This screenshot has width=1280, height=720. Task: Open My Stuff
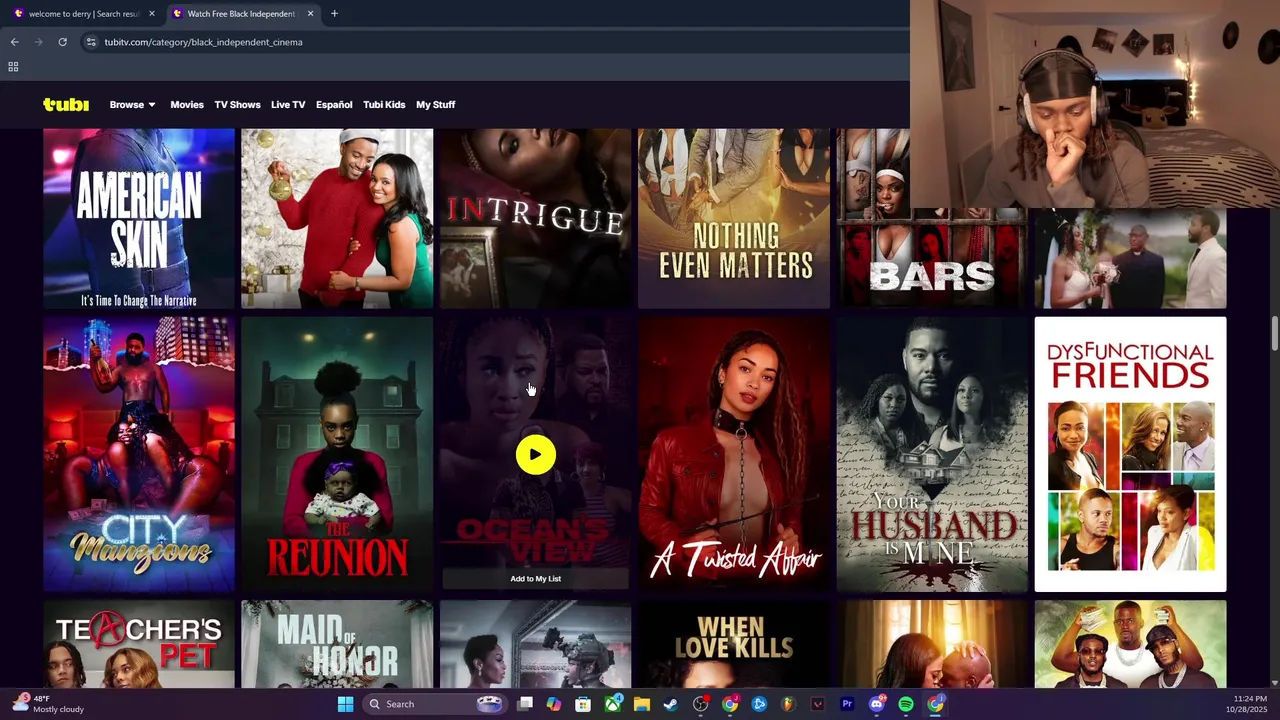click(x=436, y=105)
